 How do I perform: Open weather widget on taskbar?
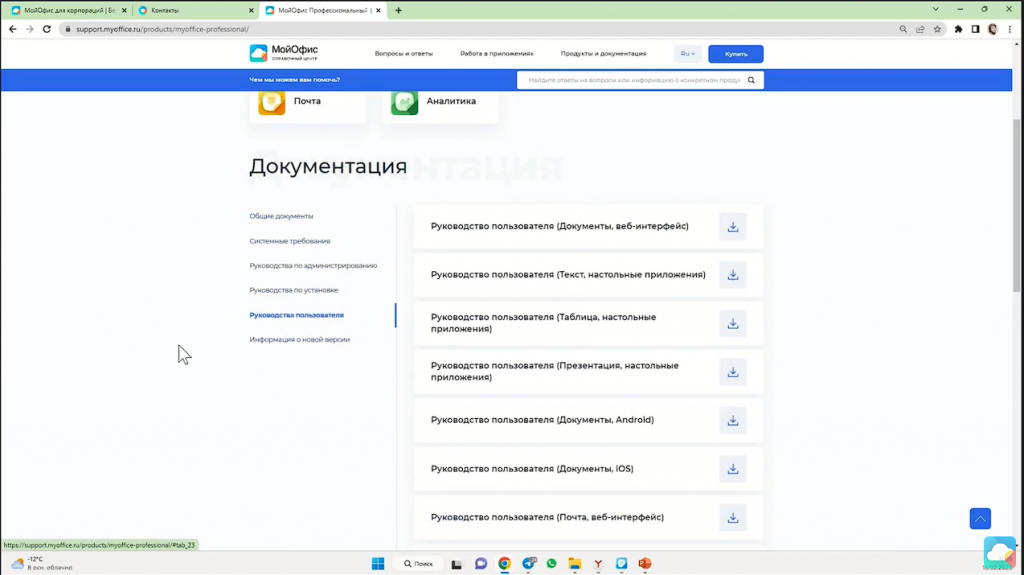(x=41, y=563)
